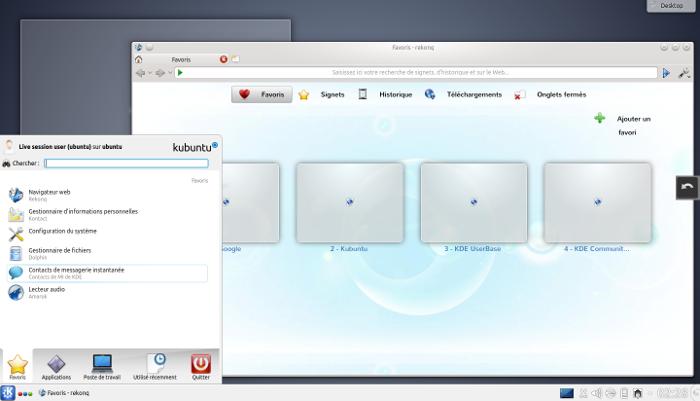The height and width of the screenshot is (401, 700).
Task: Open the Poste de travail tab
Action: tap(102, 367)
